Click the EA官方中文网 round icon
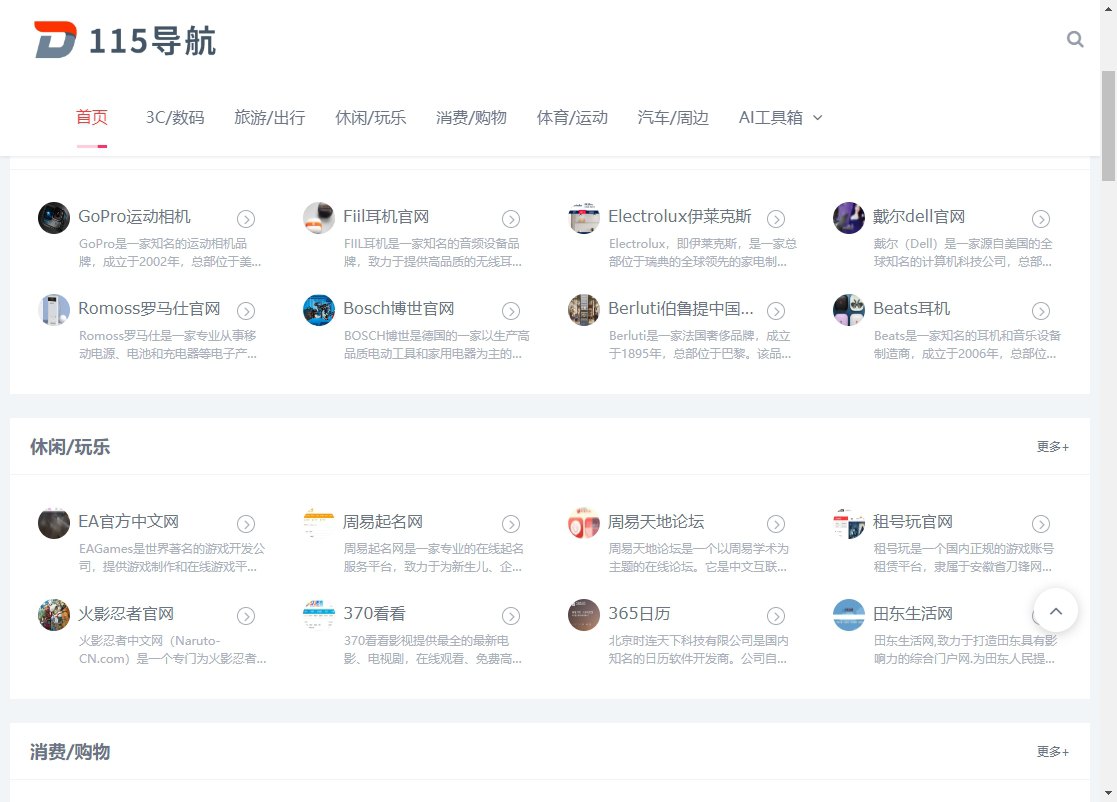 point(54,523)
